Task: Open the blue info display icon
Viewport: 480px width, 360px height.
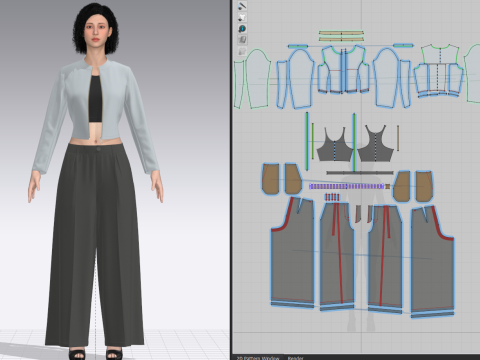Action: [x=242, y=28]
